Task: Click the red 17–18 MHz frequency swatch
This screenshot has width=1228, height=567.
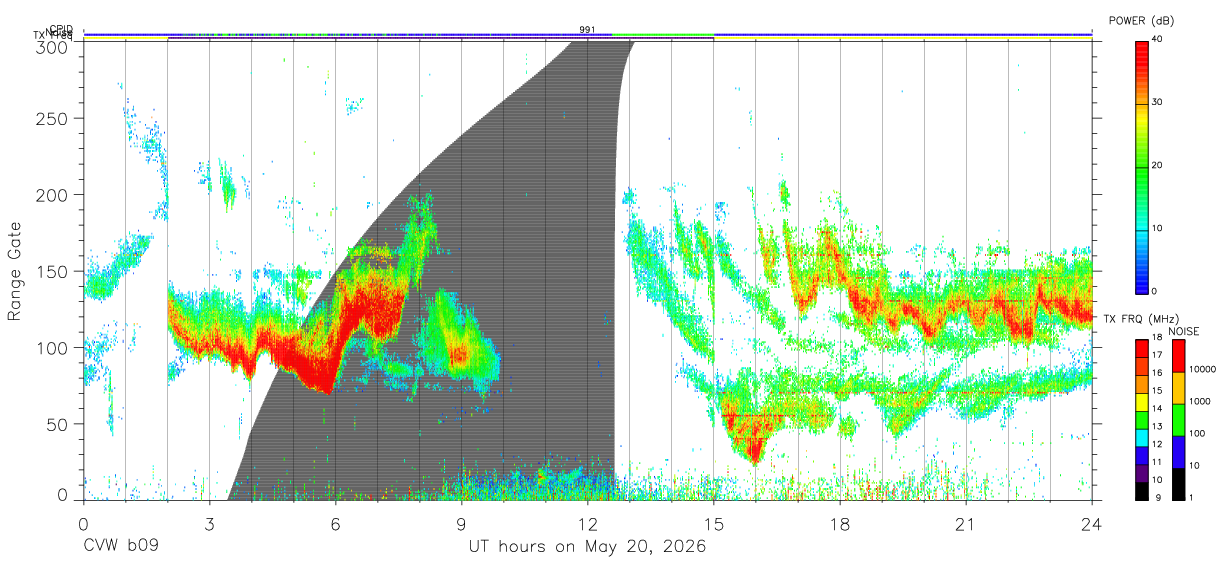Action: [x=1141, y=347]
